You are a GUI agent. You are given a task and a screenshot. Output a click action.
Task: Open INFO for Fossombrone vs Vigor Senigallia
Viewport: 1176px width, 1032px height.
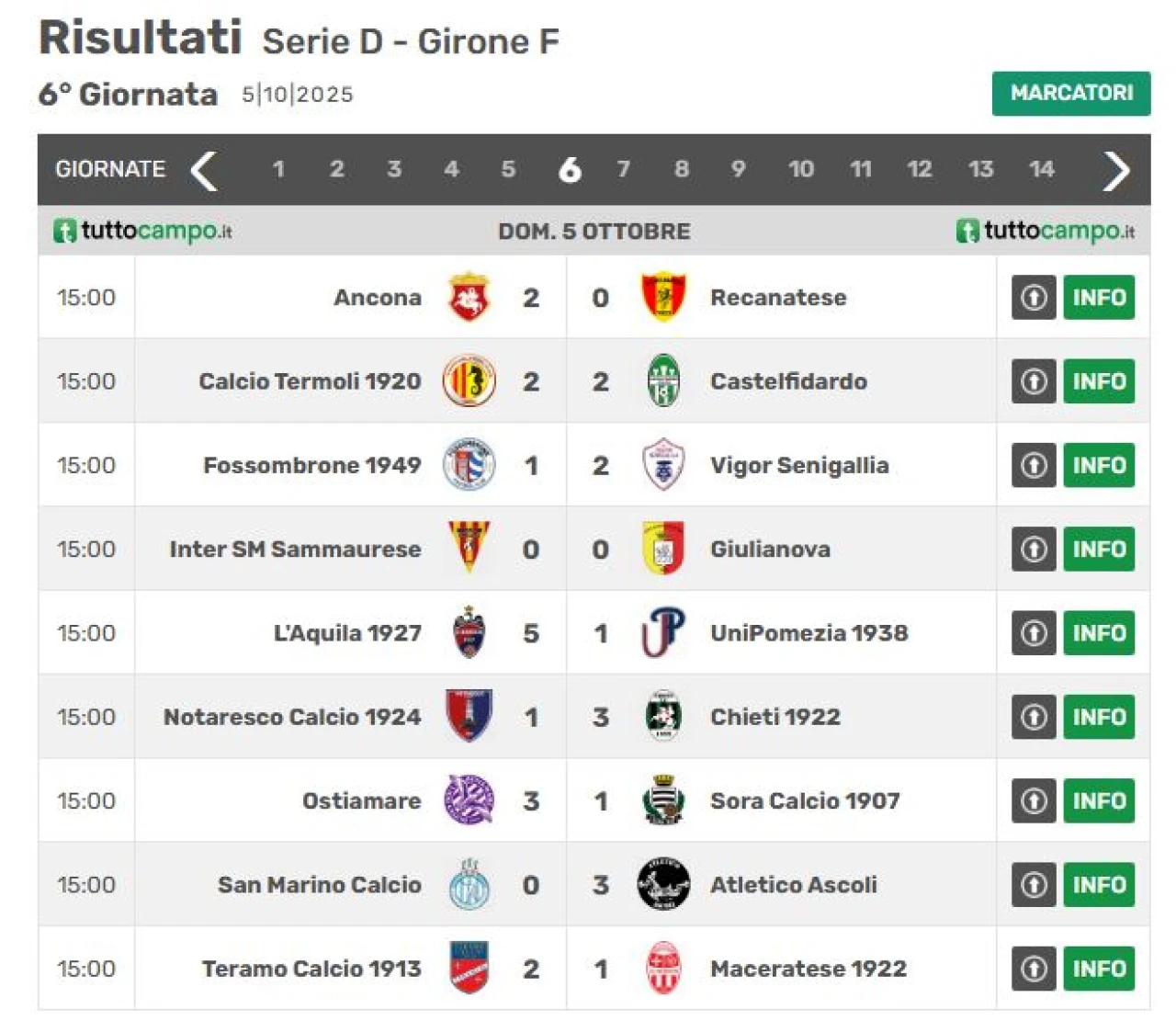(1099, 465)
